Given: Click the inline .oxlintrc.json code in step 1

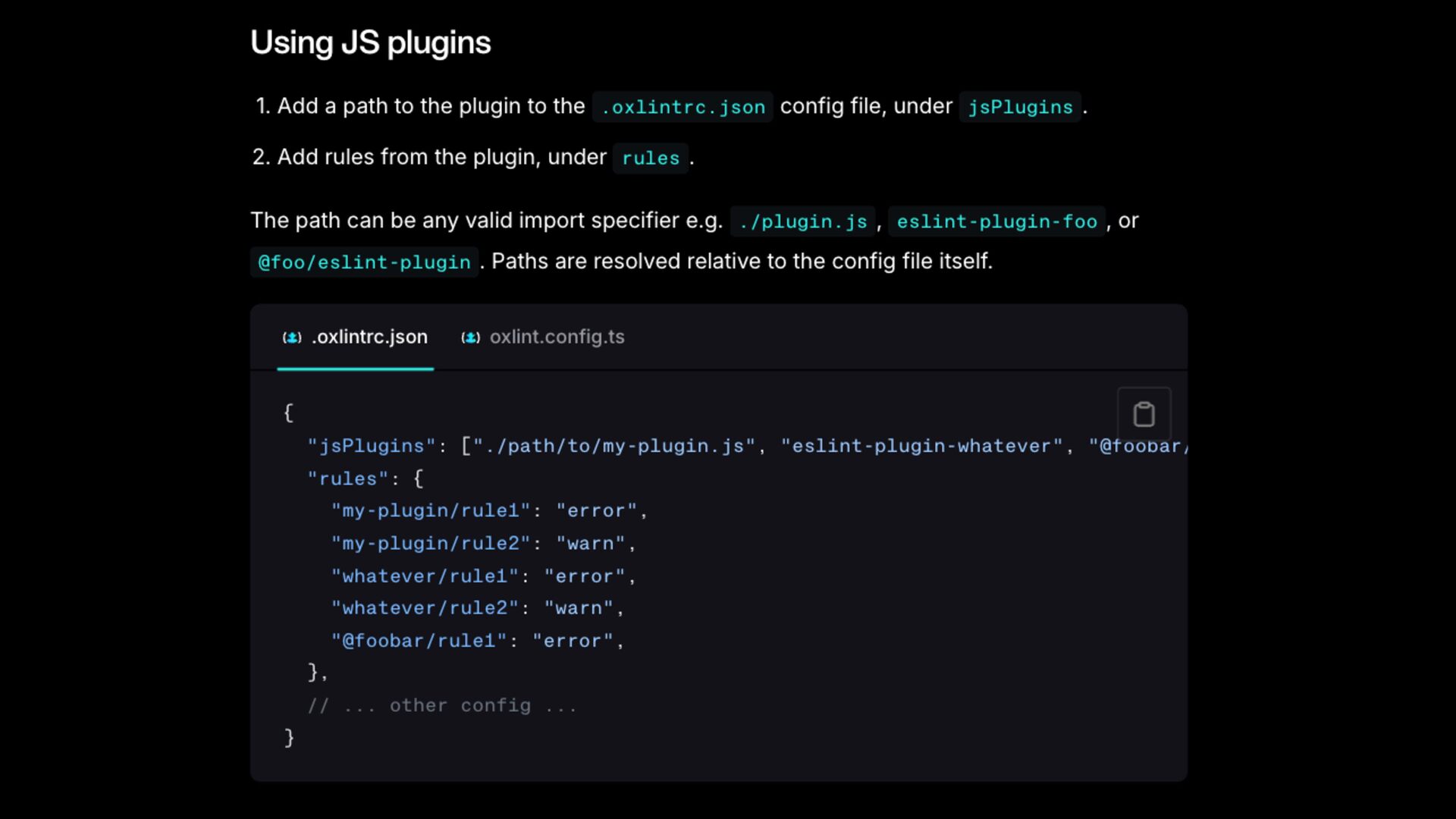Looking at the screenshot, I should 682,107.
